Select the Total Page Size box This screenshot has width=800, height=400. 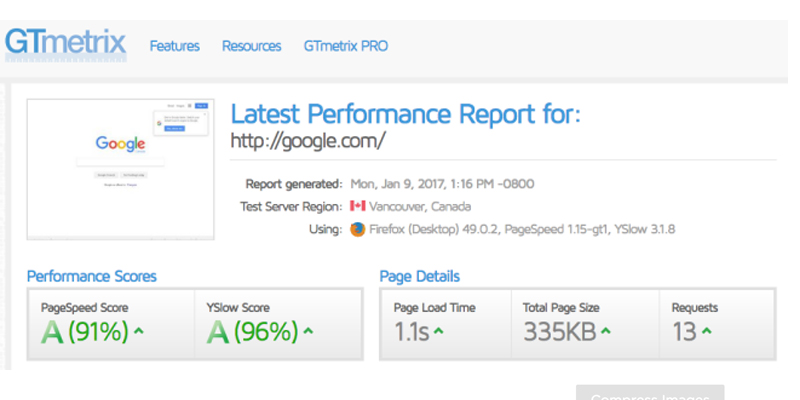point(584,323)
